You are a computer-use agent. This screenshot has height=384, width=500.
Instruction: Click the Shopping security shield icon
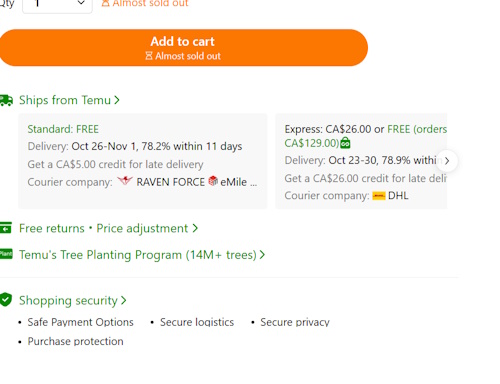[6, 300]
